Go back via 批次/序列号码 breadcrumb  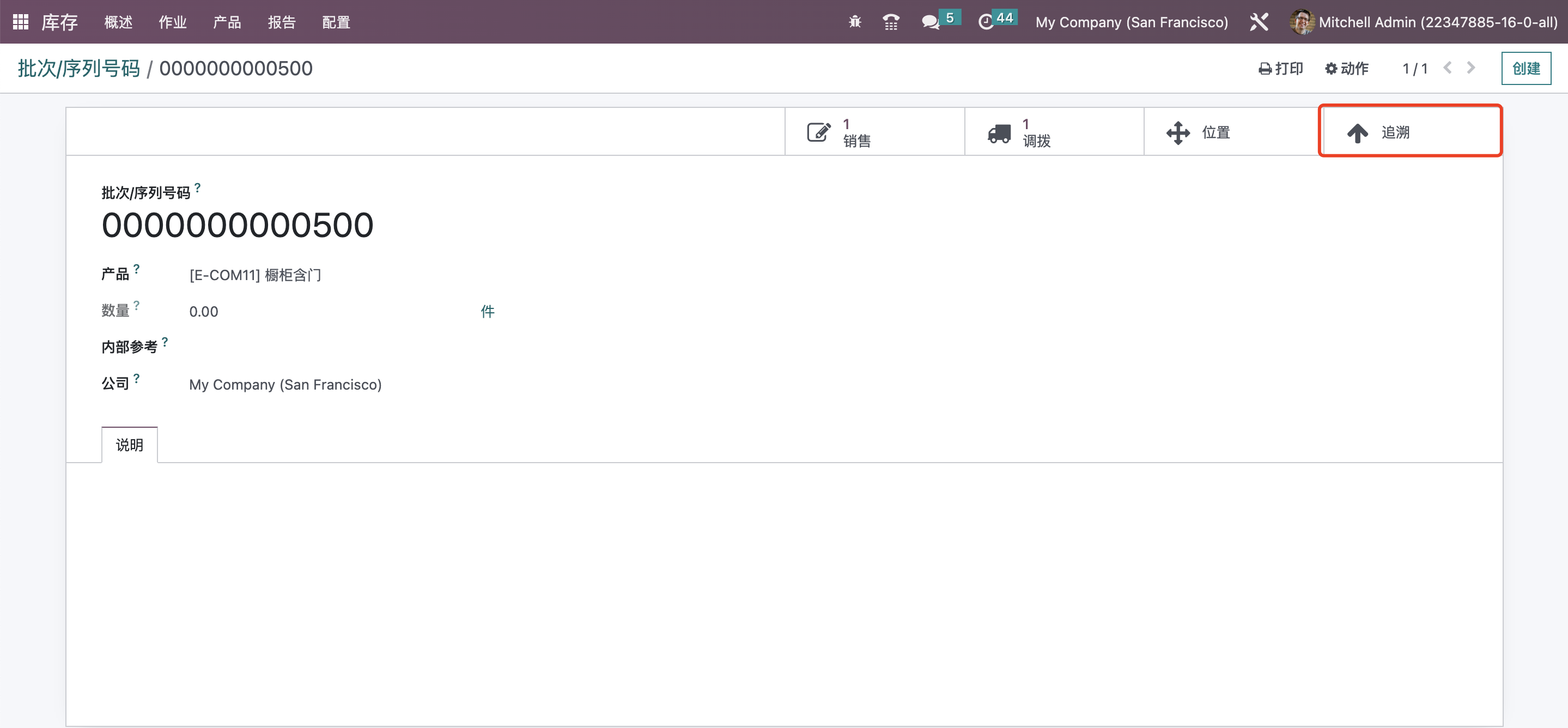79,68
